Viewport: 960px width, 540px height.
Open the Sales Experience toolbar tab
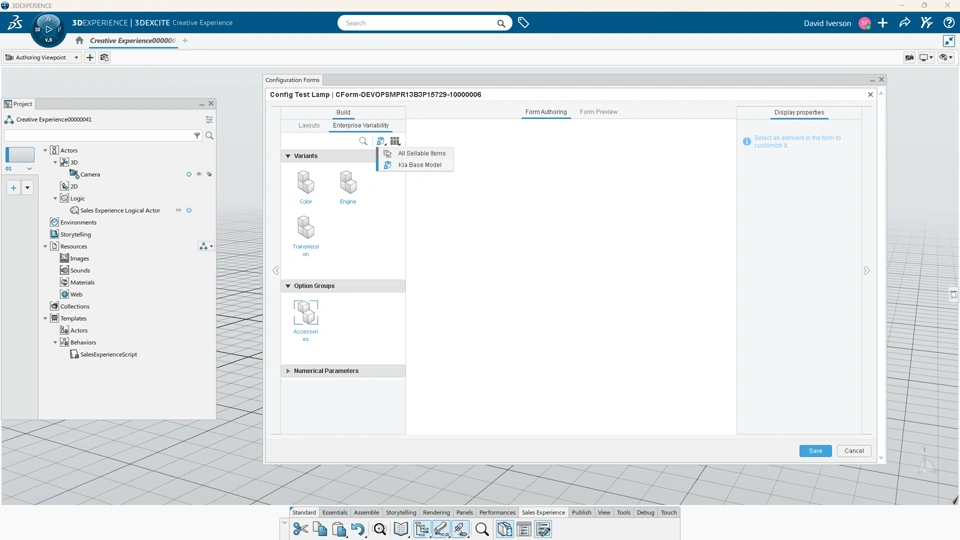pos(543,512)
